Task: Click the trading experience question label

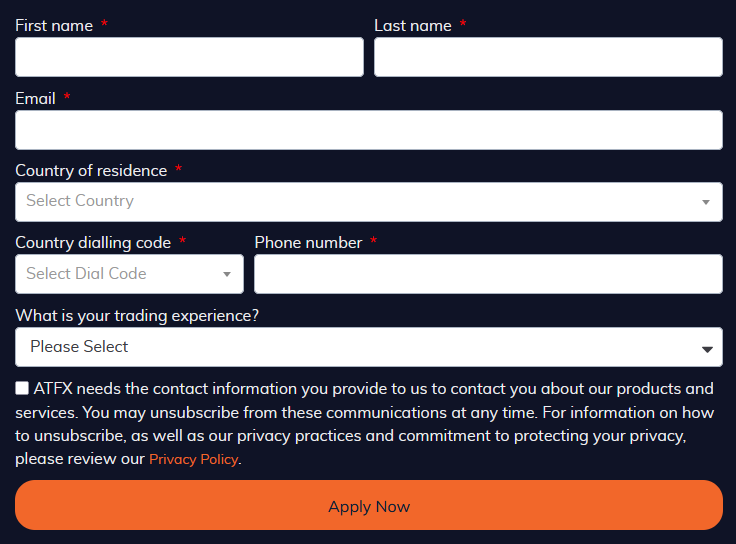Action: coord(137,316)
